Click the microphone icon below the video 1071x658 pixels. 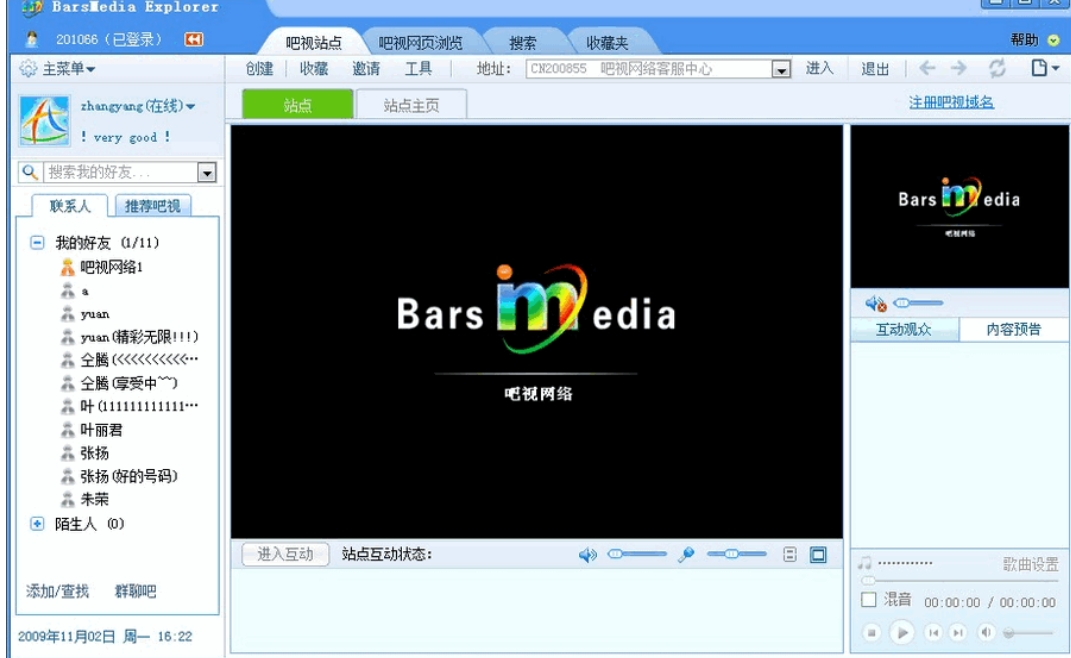coord(686,555)
